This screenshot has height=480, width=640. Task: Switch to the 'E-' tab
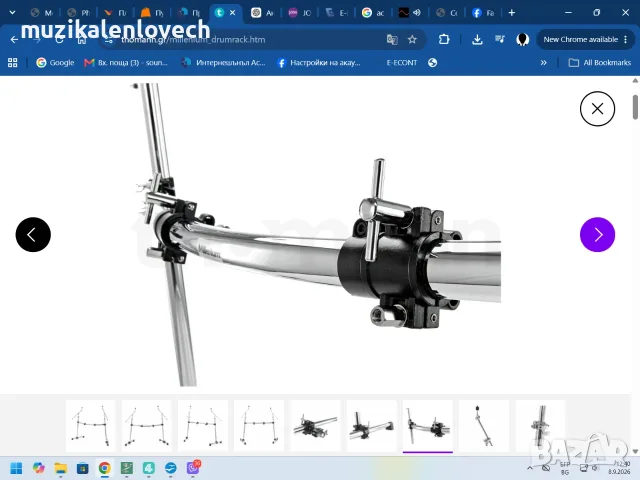[x=336, y=13]
